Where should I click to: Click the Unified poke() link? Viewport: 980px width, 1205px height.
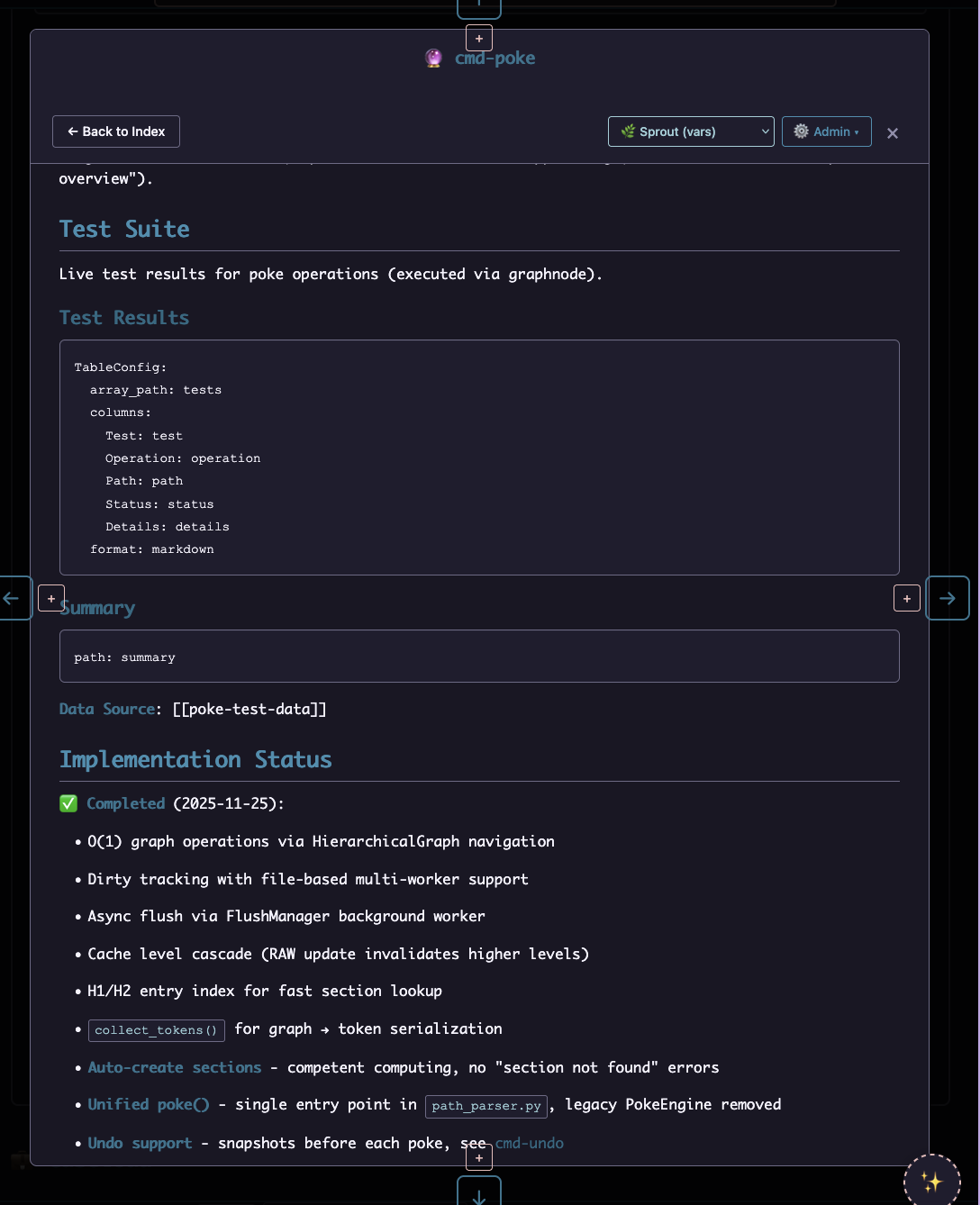tap(148, 1104)
